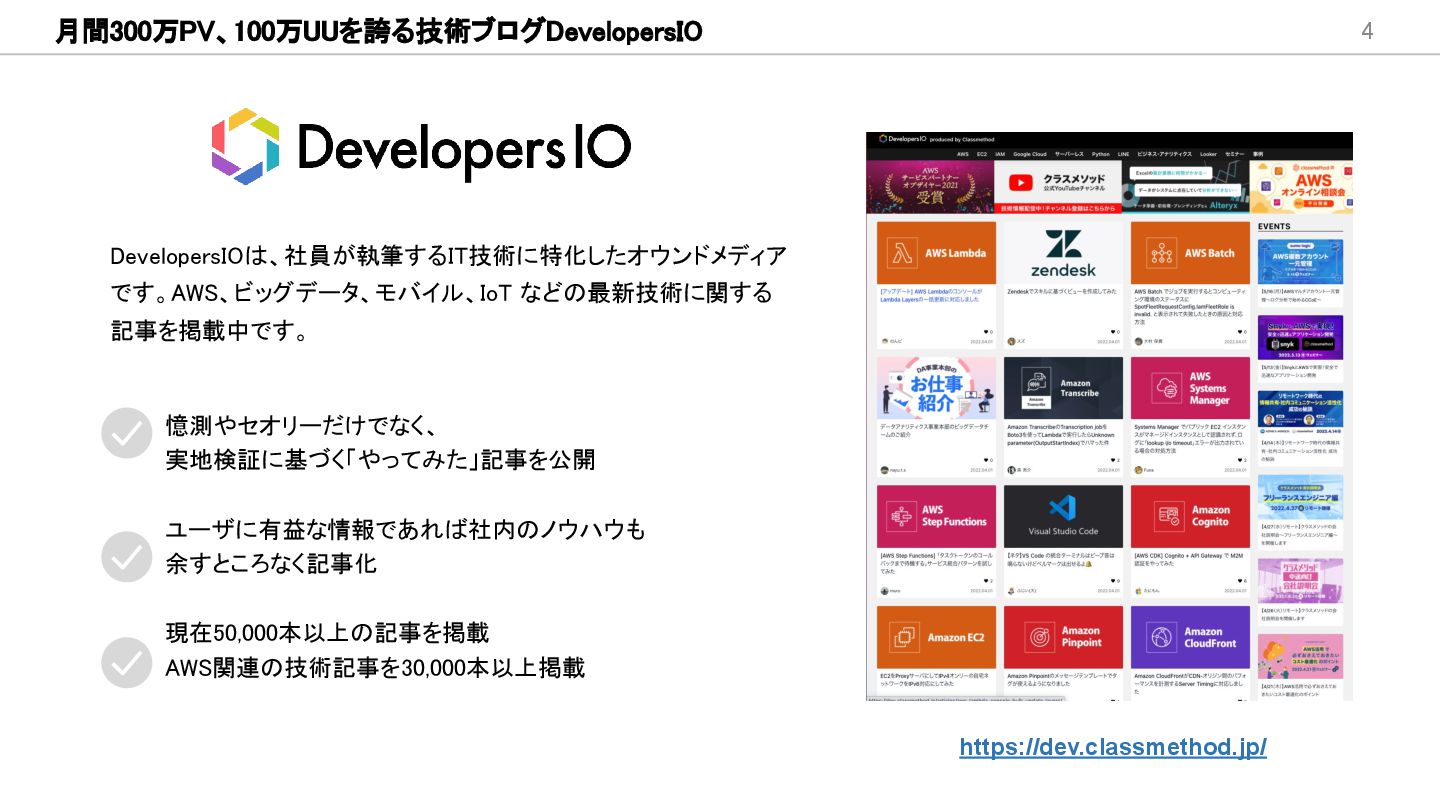The image size is (1440, 810).
Task: Open the コスト最適化 event banner
Action: pyautogui.click(x=1300, y=656)
